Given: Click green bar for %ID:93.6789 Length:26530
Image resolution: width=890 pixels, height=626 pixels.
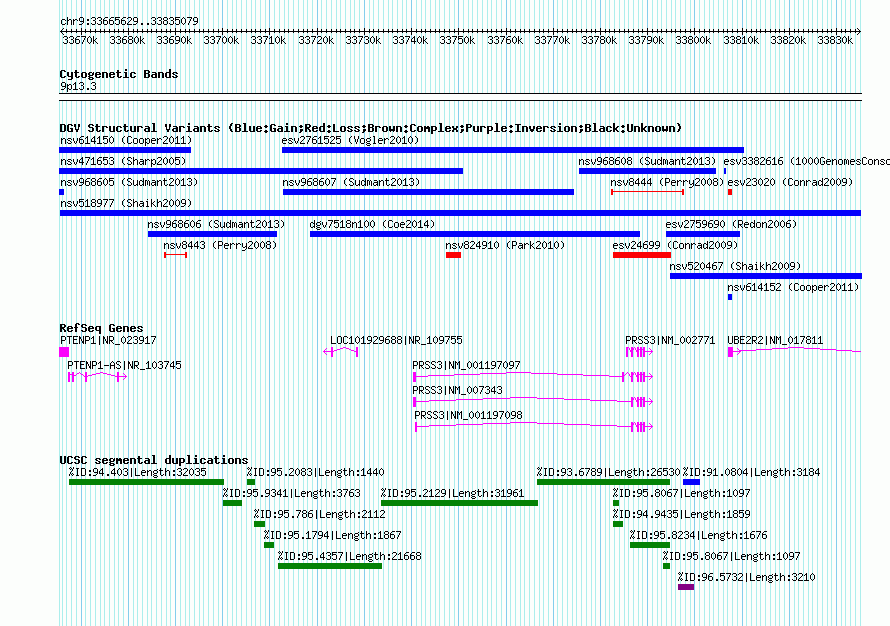Looking at the screenshot, I should pos(603,482).
